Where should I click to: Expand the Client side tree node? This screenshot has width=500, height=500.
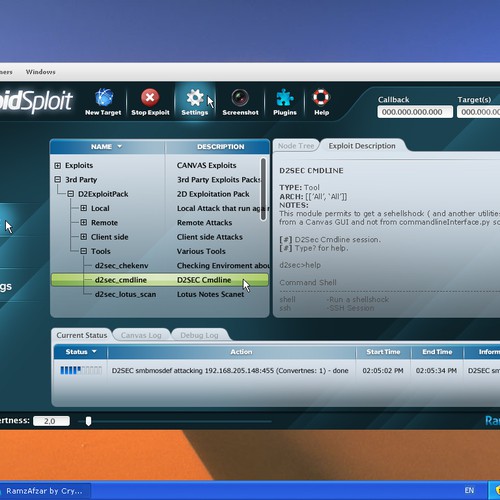coord(84,237)
